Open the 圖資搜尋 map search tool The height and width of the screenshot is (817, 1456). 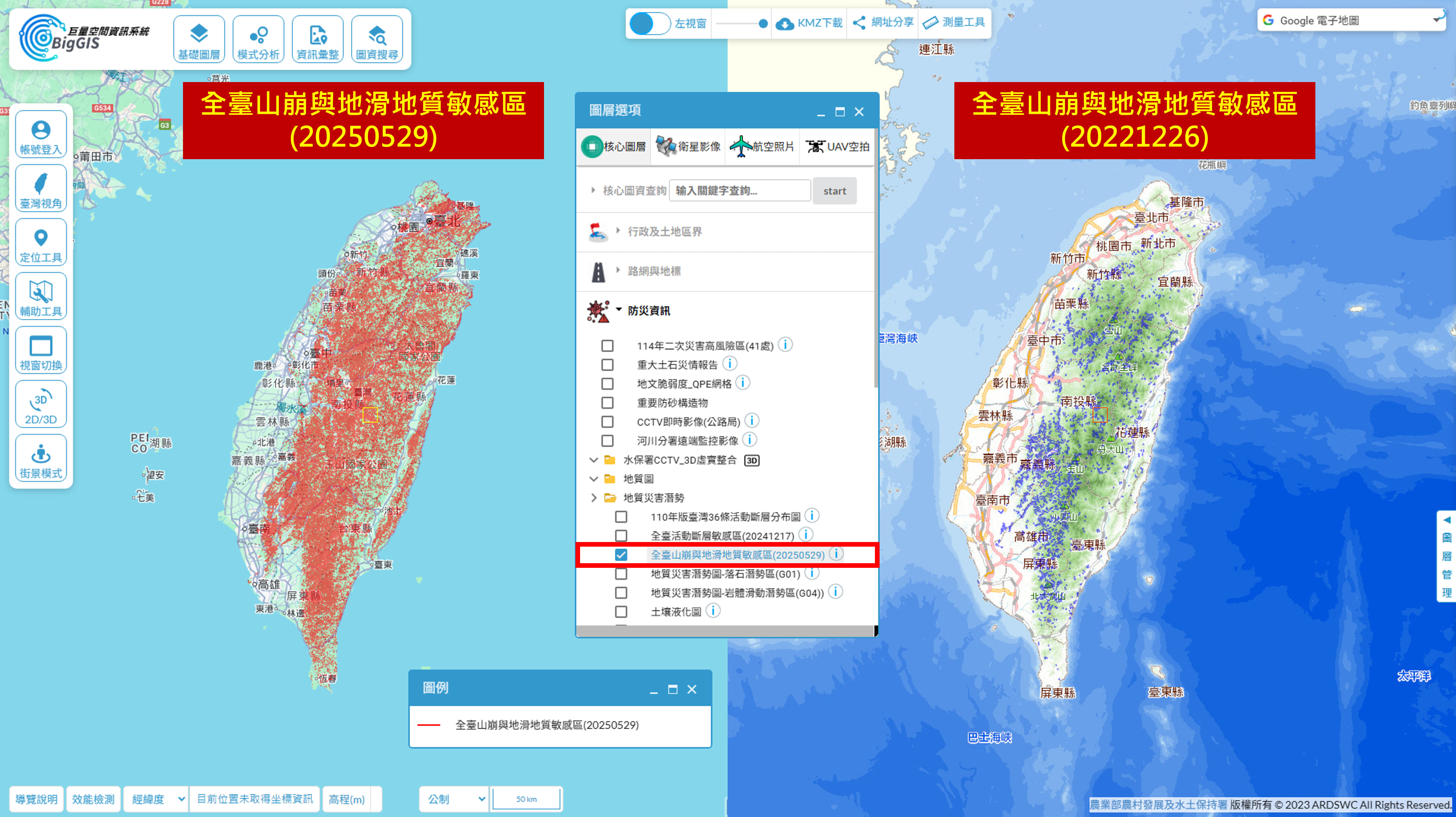click(x=377, y=40)
